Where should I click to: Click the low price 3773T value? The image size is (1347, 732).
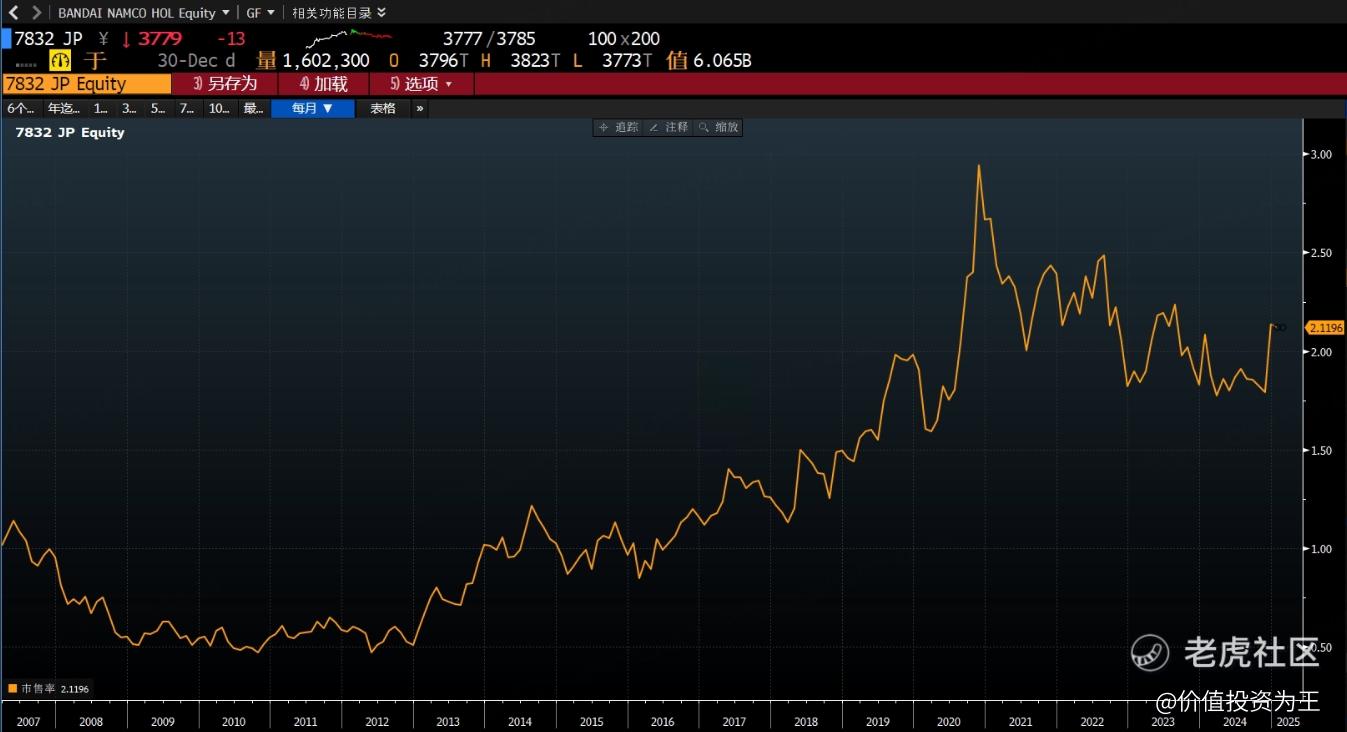[627, 61]
